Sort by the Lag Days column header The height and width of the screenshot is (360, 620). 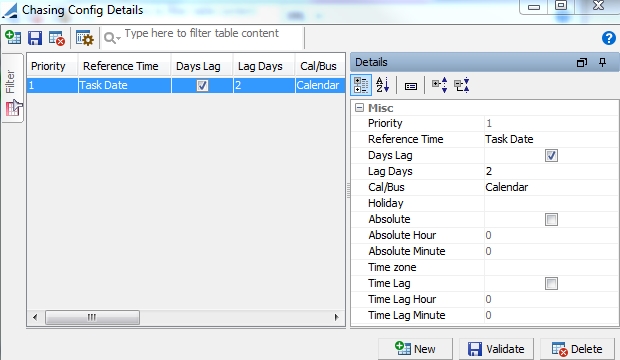point(264,66)
